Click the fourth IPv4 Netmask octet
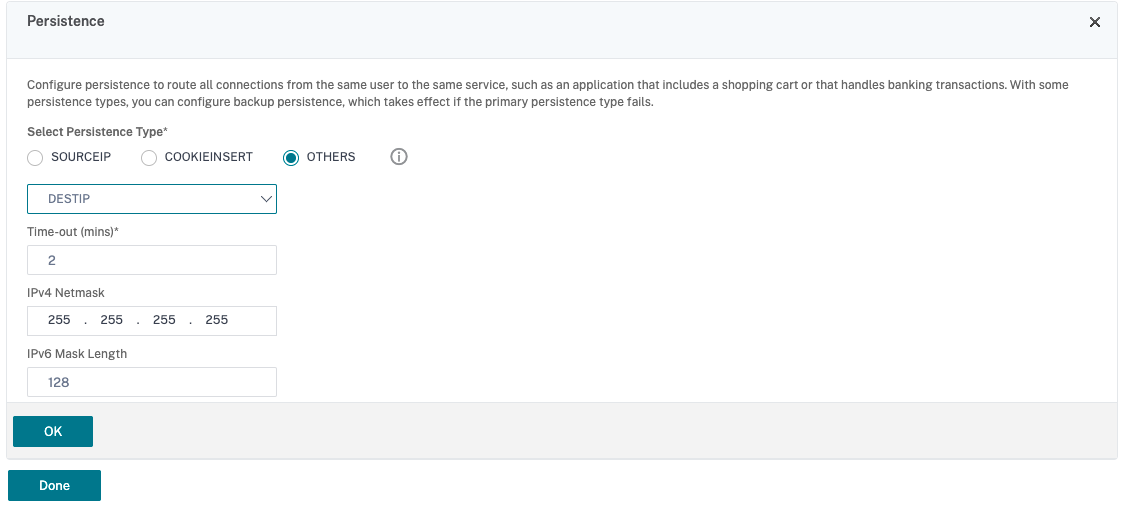 click(x=217, y=320)
